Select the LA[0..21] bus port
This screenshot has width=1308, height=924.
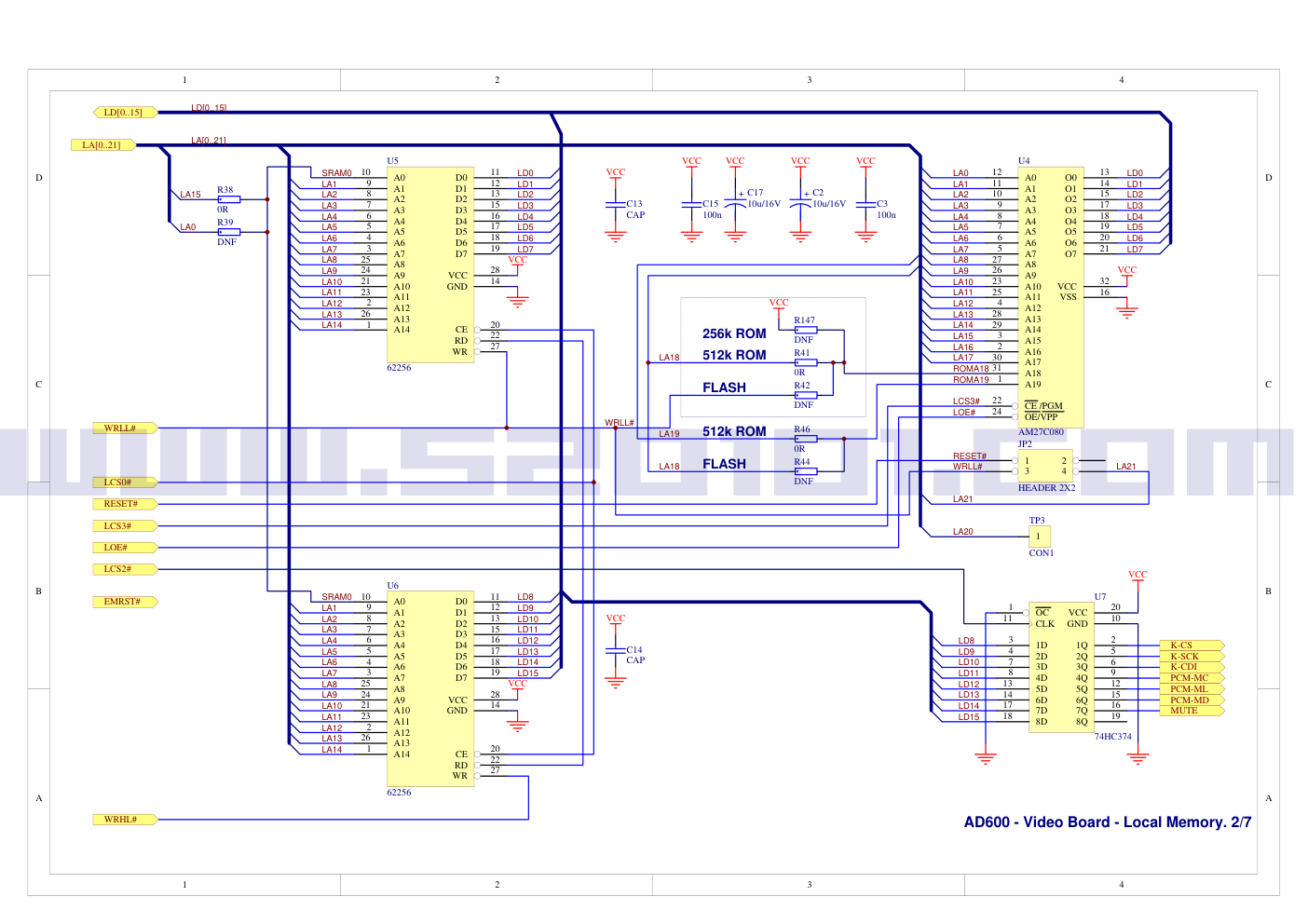(x=102, y=145)
